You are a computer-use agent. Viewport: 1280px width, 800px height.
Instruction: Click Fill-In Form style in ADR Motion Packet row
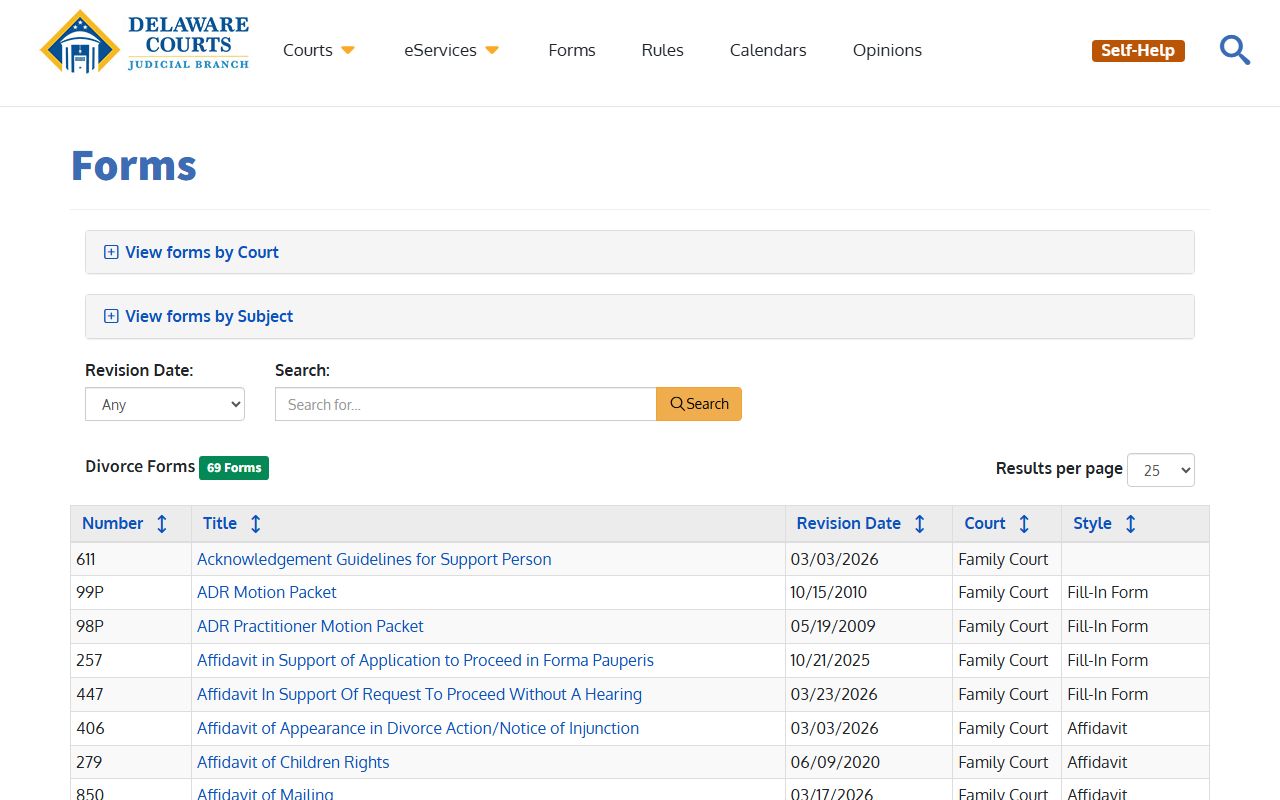point(1107,592)
